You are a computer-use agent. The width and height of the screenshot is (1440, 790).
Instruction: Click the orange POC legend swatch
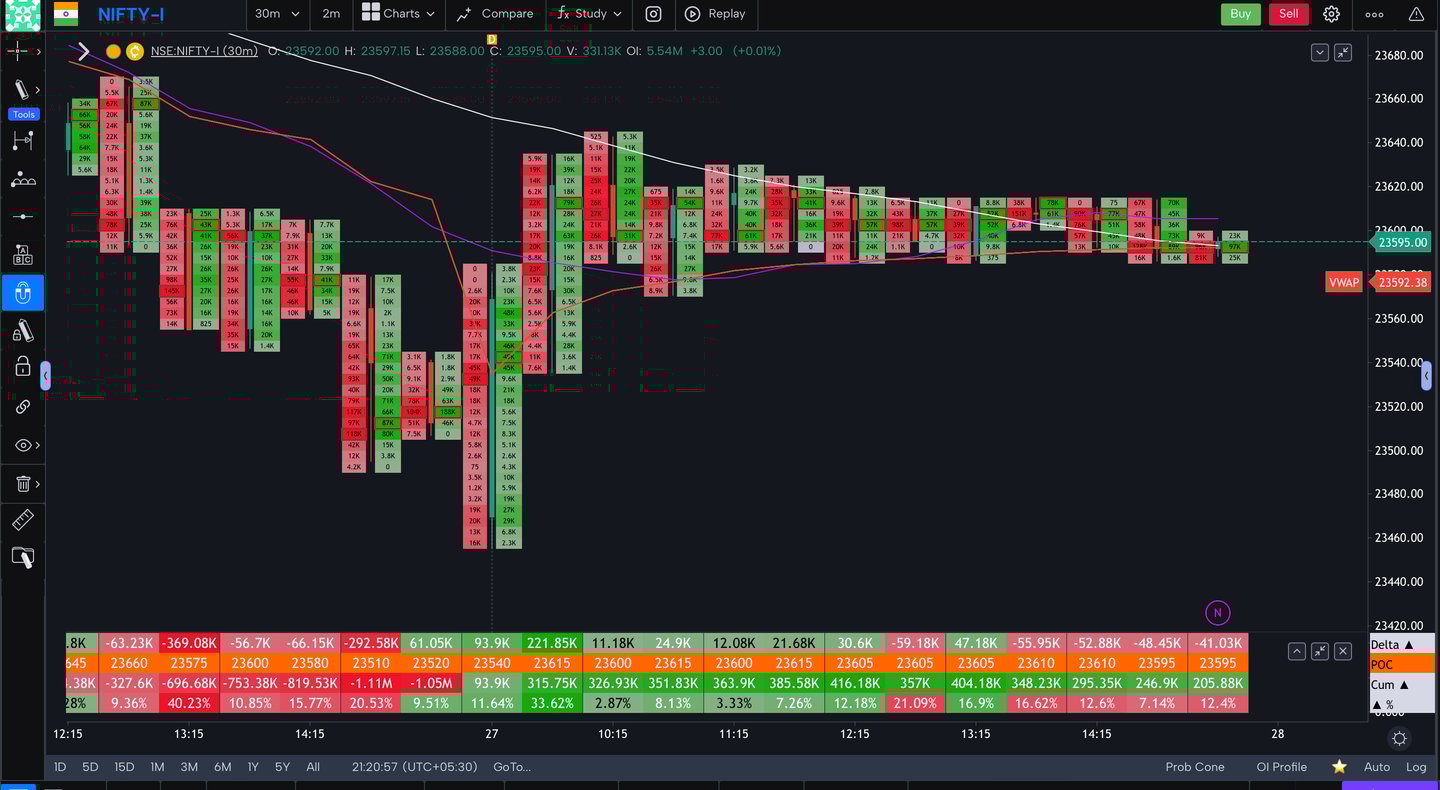coord(1401,665)
